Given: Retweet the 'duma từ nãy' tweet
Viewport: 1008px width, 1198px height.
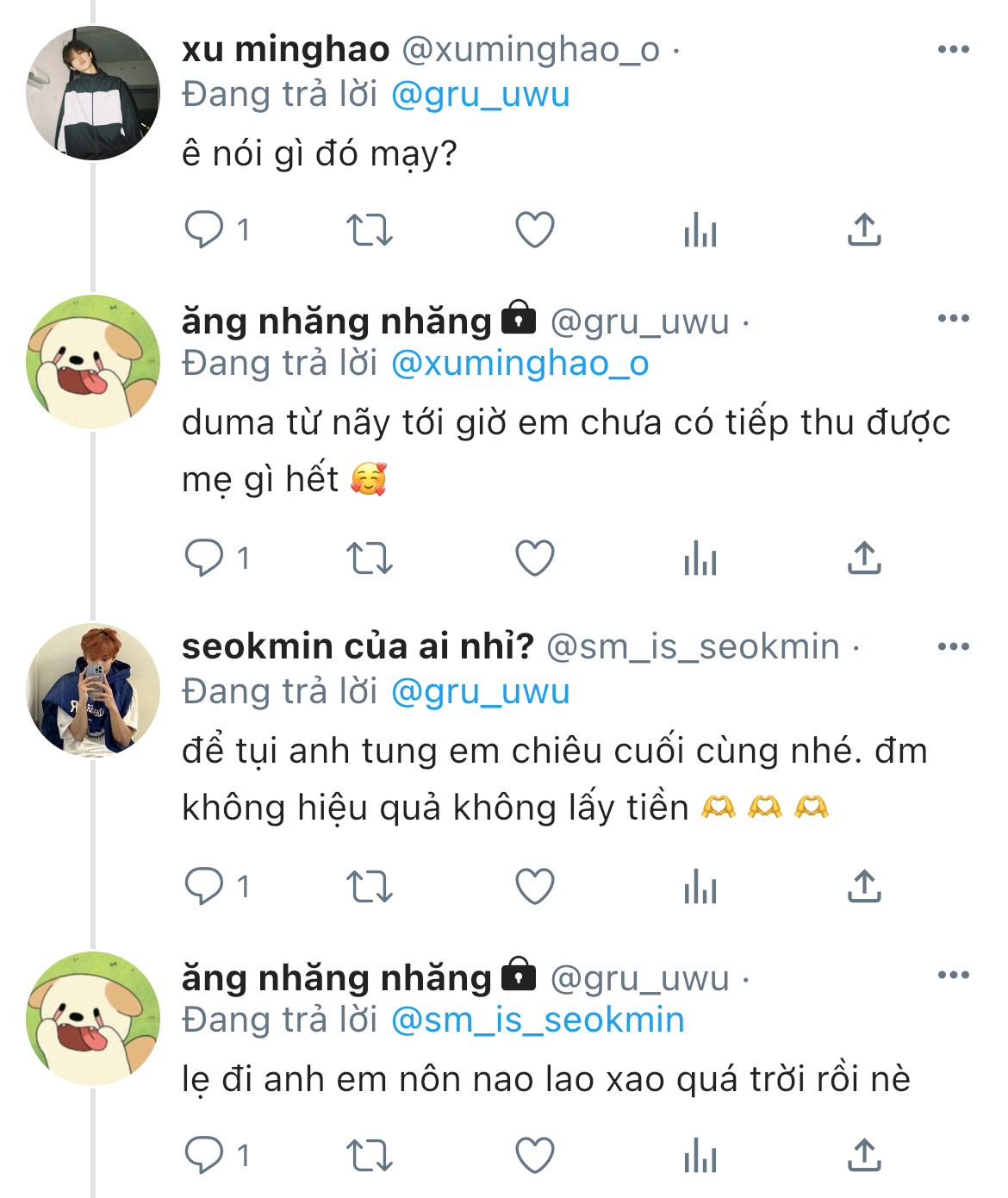Looking at the screenshot, I should tap(369, 558).
